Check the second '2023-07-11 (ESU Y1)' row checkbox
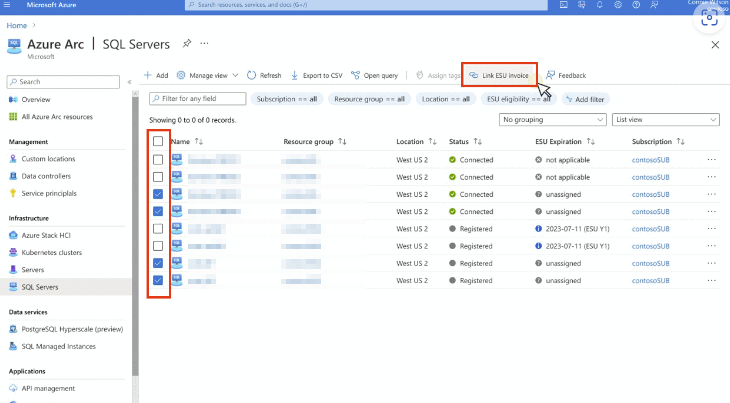730x403 pixels. tap(158, 246)
